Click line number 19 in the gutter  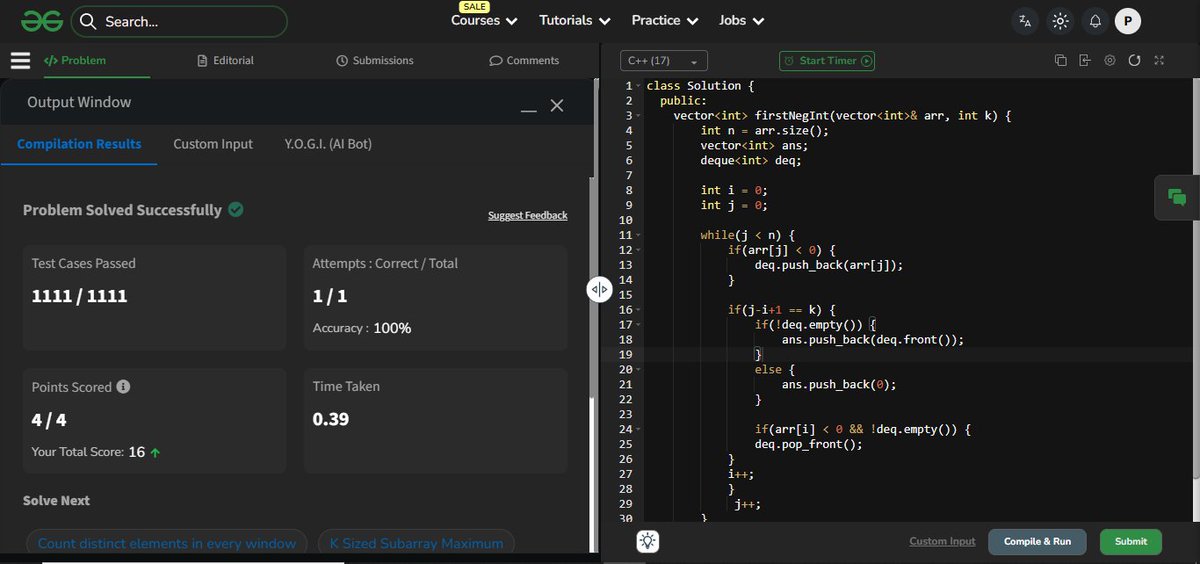pyautogui.click(x=627, y=354)
